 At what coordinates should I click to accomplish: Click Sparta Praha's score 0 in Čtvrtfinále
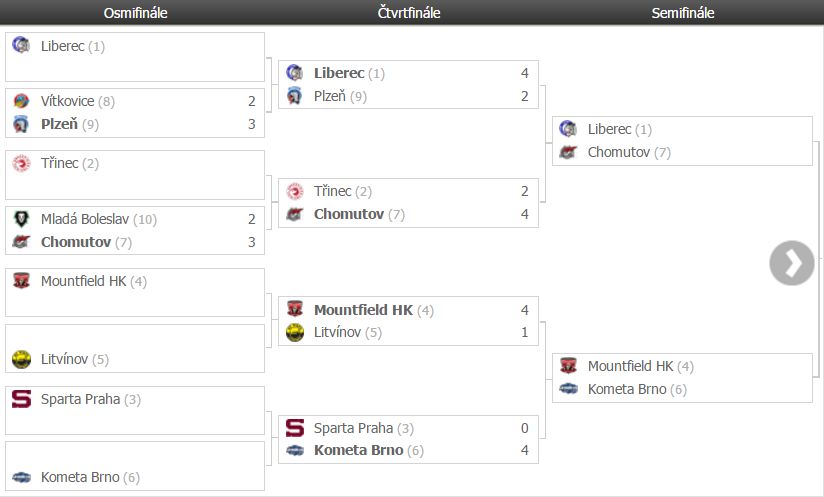click(x=525, y=428)
